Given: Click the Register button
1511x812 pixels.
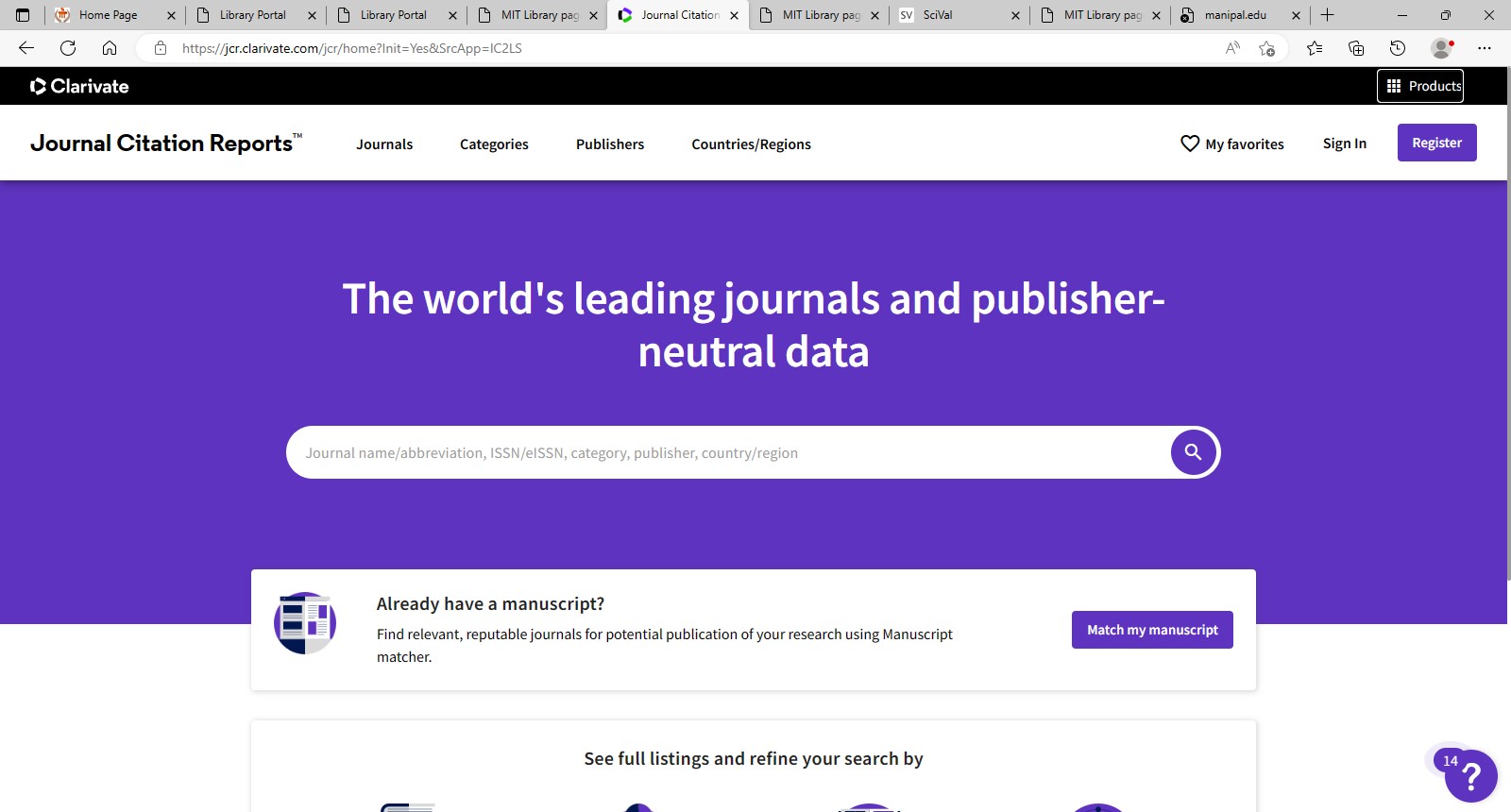Looking at the screenshot, I should click(x=1436, y=143).
